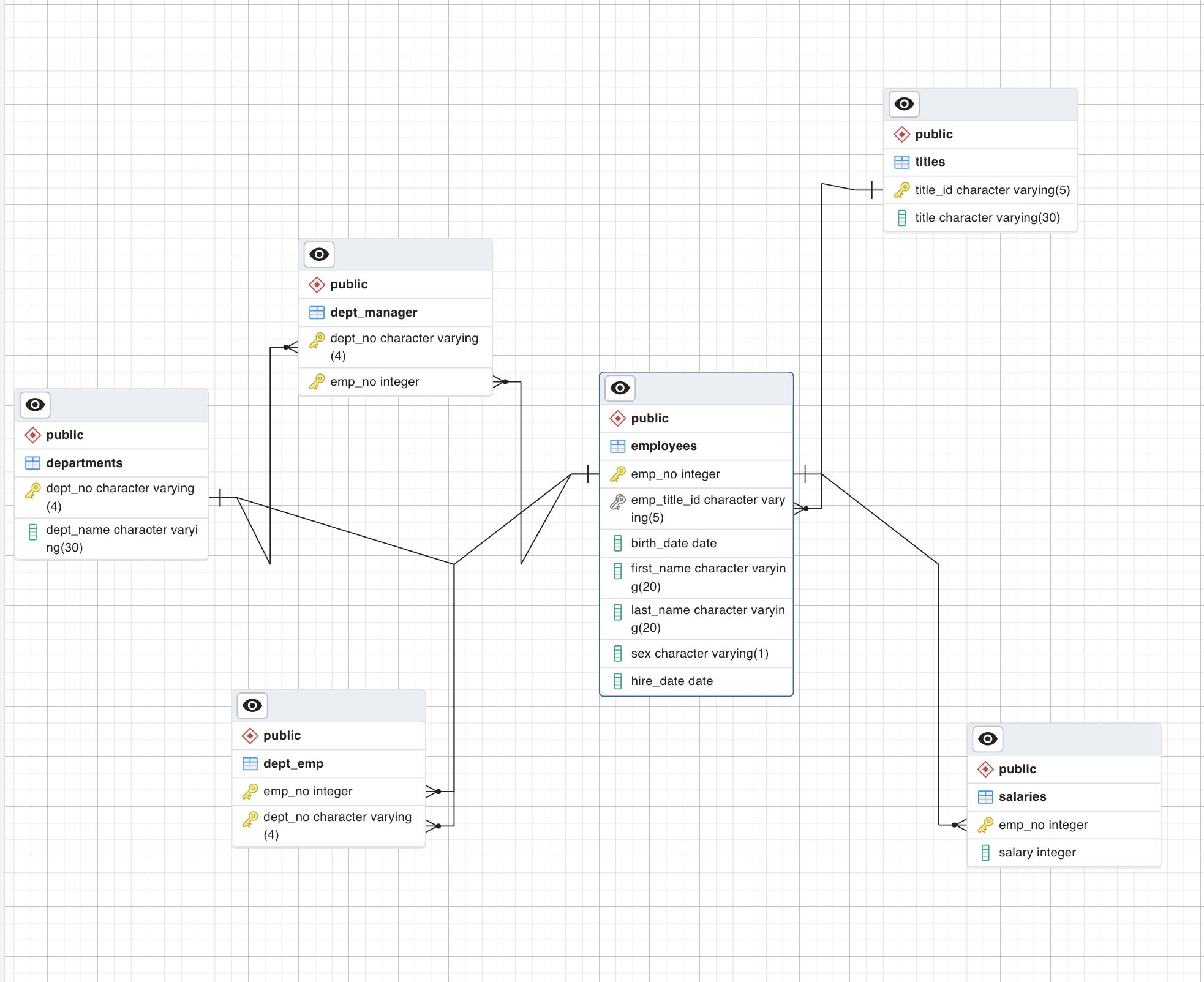Click gray foreign key icon of emp_title_id
The image size is (1204, 982).
pos(617,502)
